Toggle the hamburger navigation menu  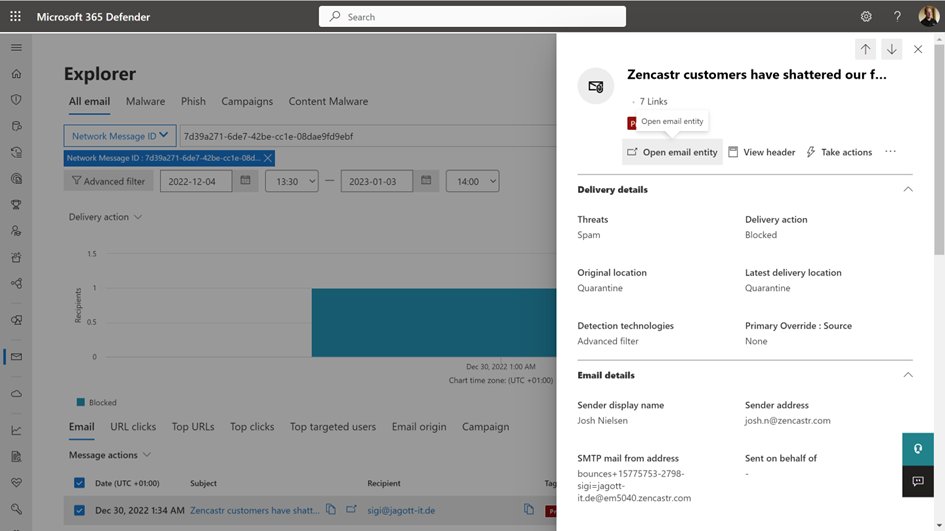click(16, 48)
